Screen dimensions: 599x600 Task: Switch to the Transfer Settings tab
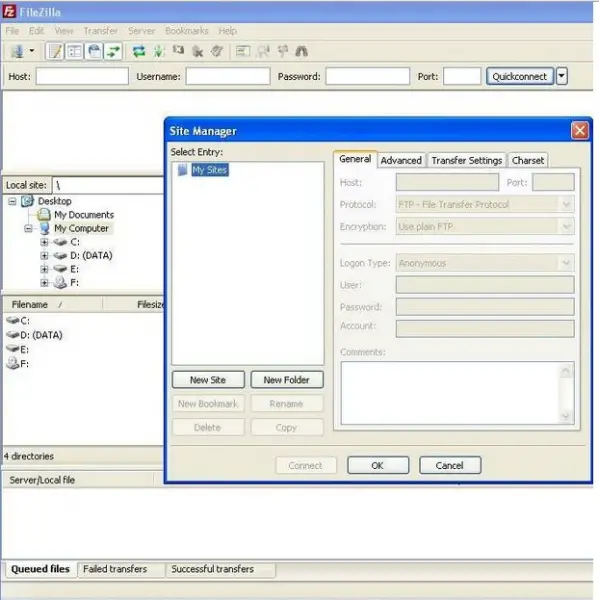(467, 160)
